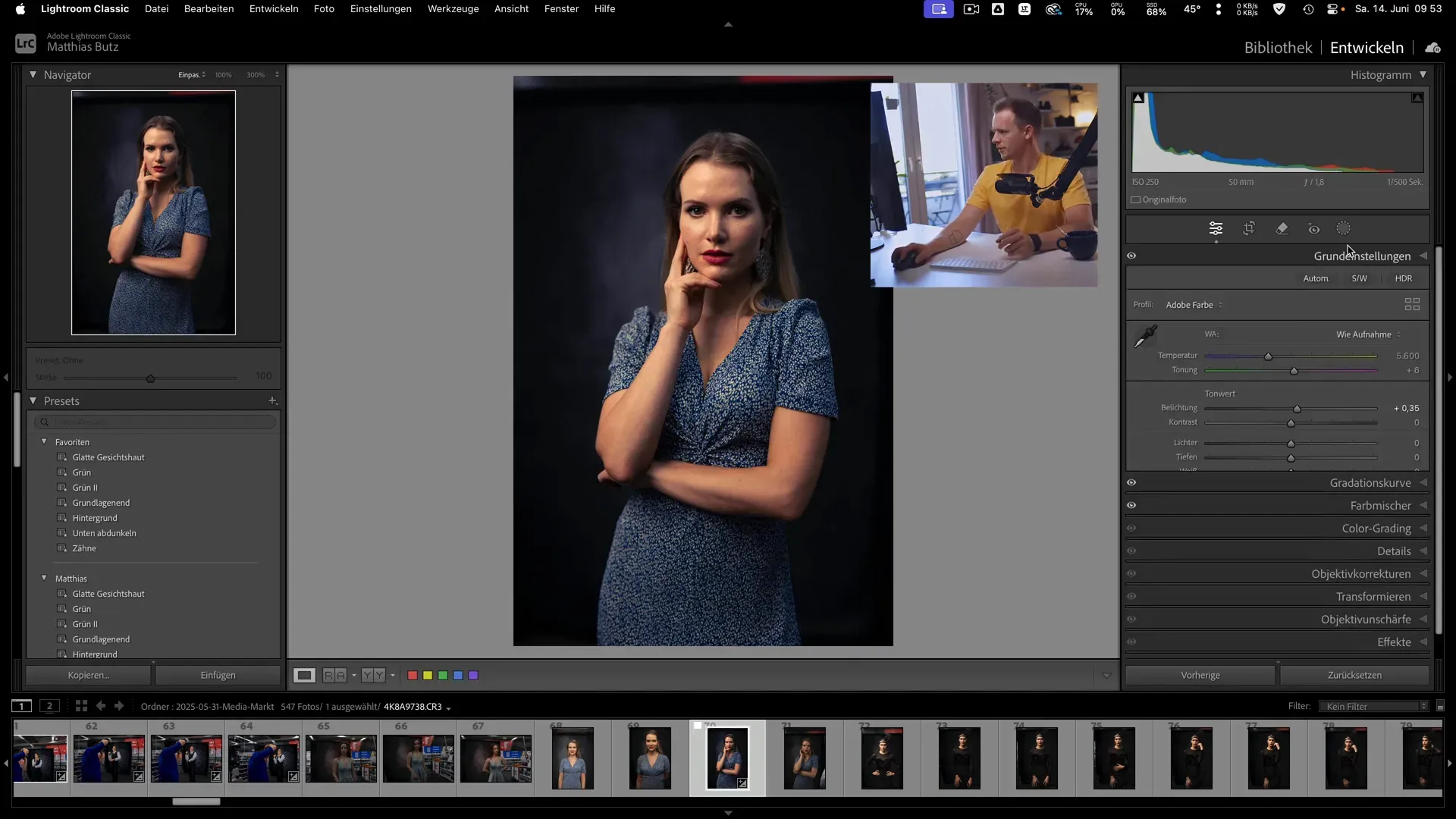Open the Werkzeuge menu
The image size is (1456, 819).
click(x=453, y=8)
